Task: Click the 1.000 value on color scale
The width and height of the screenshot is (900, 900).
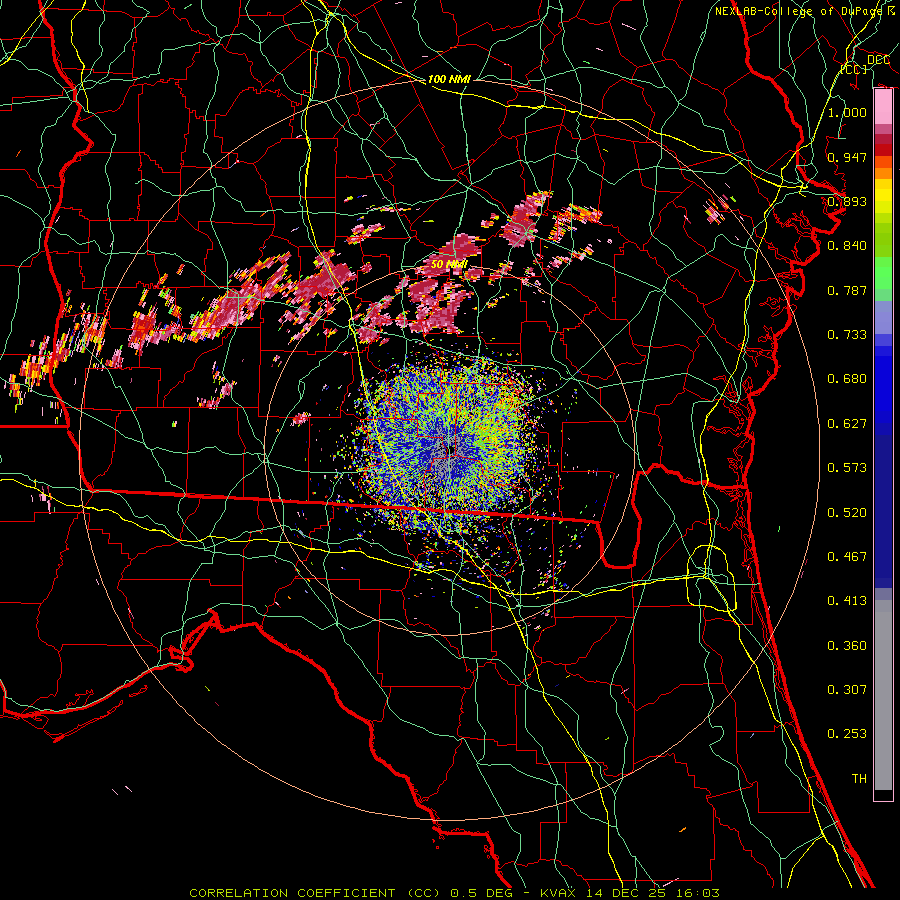Action: coord(847,112)
